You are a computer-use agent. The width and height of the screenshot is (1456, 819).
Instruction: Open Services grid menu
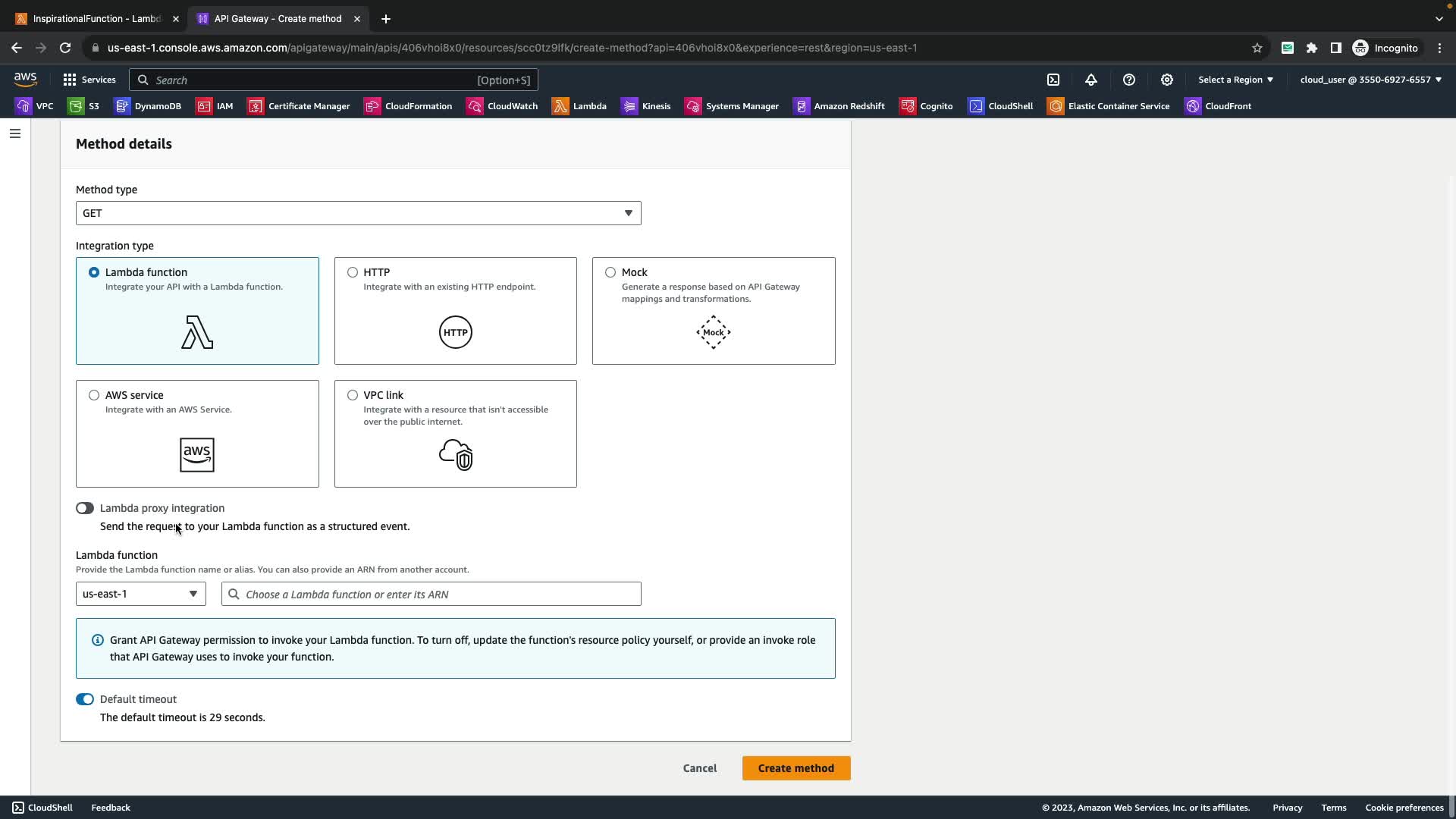pyautogui.click(x=89, y=80)
